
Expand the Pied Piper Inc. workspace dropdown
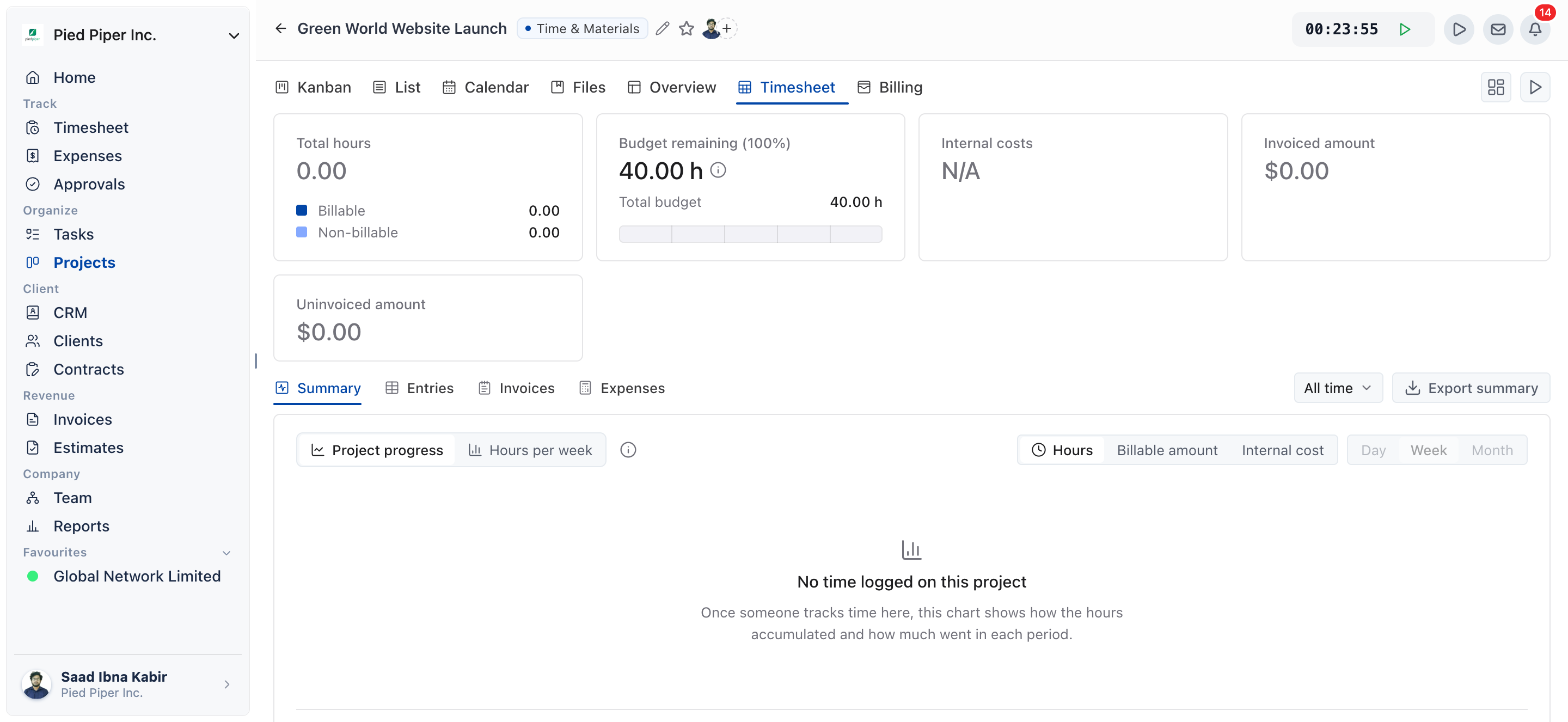234,35
